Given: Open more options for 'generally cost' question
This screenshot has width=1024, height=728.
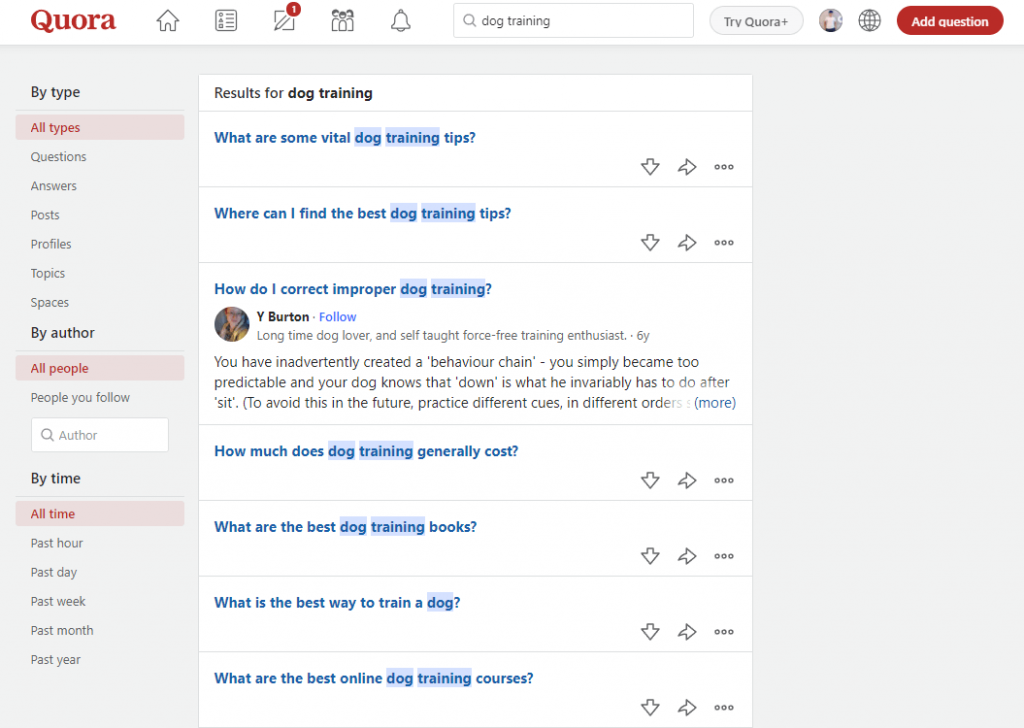Looking at the screenshot, I should (x=724, y=480).
